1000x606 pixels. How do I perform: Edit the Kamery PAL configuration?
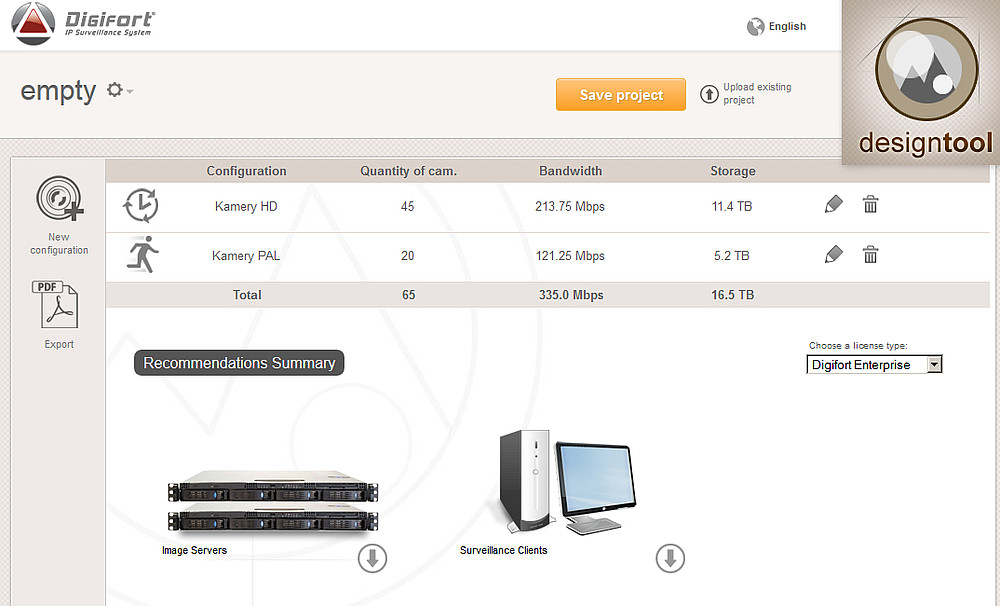833,255
